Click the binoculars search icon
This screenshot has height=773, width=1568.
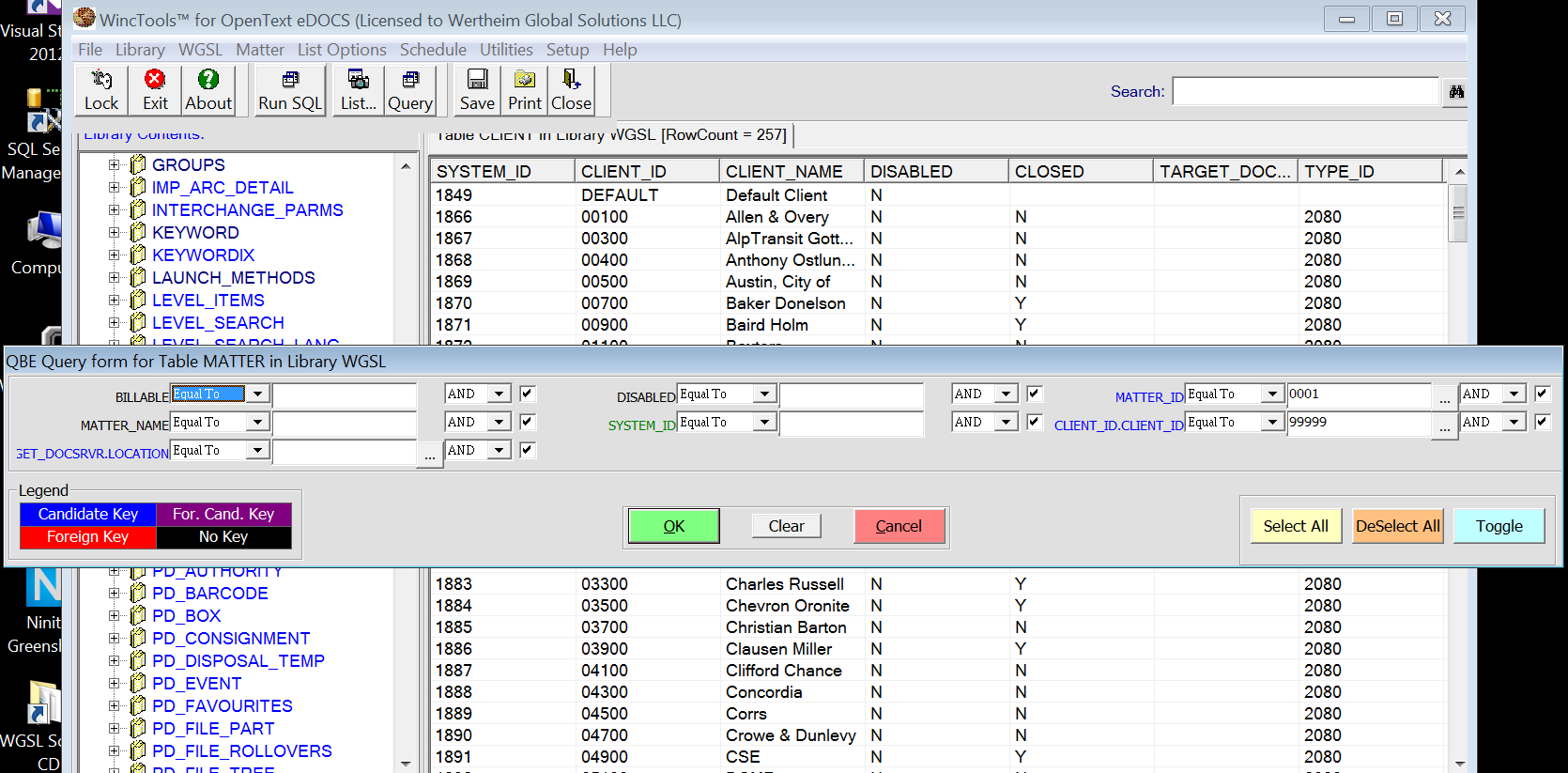tap(1456, 91)
